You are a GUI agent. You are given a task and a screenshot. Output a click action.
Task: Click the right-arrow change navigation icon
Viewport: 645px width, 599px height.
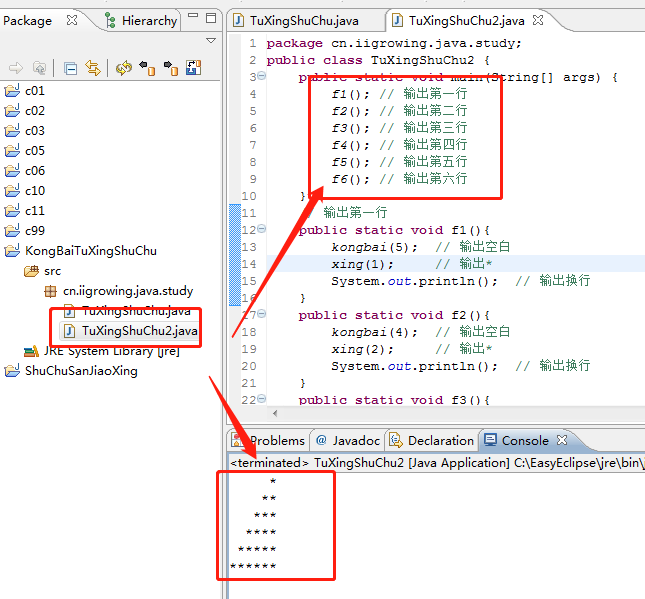[x=171, y=68]
